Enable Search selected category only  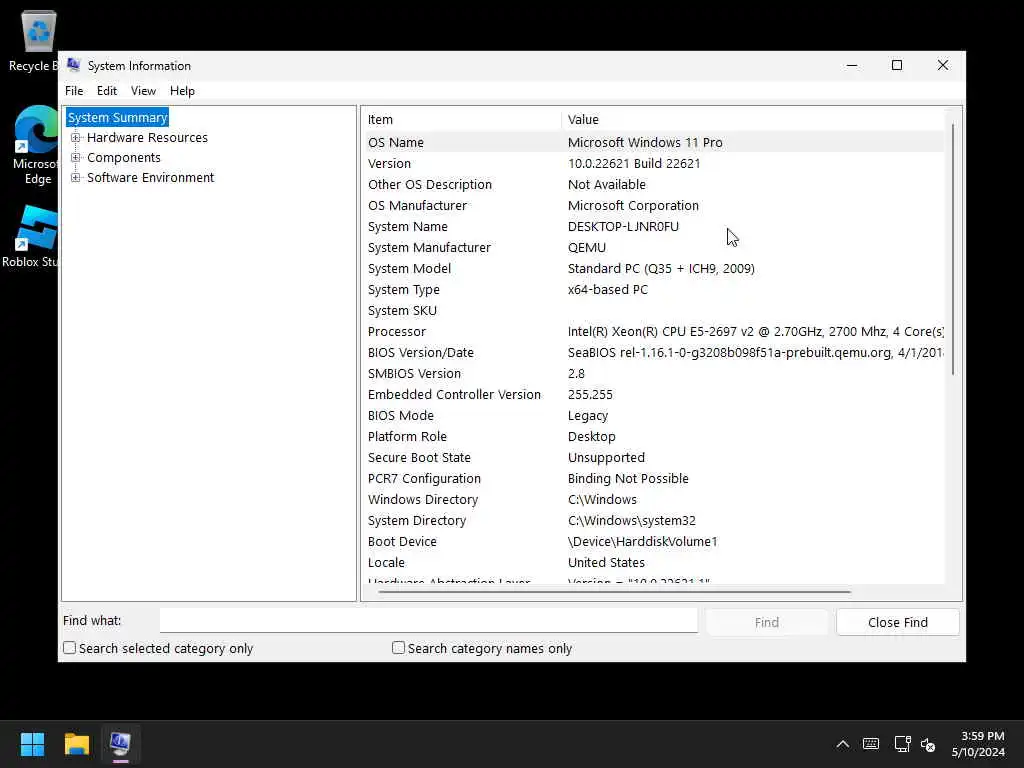tap(69, 648)
